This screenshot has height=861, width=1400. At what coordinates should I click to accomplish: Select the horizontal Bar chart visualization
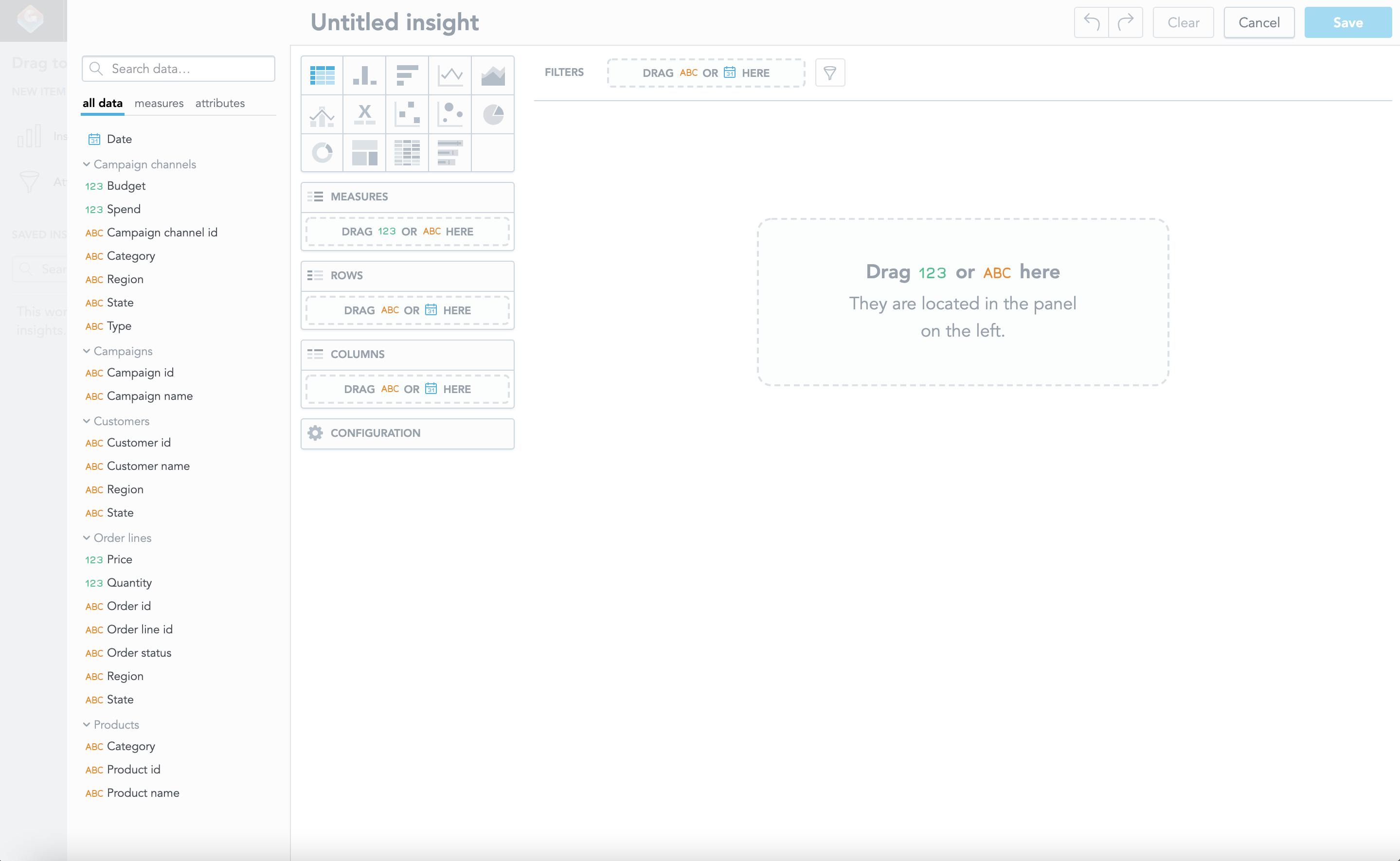(407, 75)
